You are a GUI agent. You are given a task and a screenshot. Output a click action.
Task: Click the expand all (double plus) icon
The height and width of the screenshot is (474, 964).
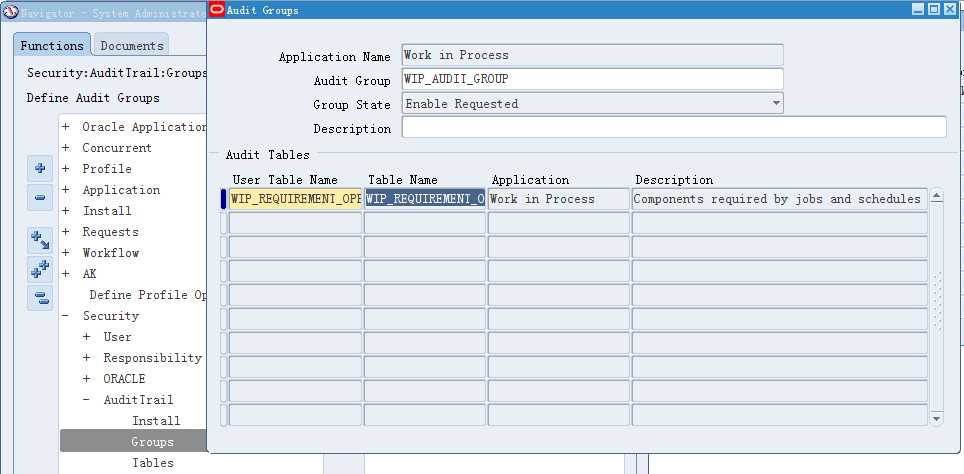tap(40, 269)
